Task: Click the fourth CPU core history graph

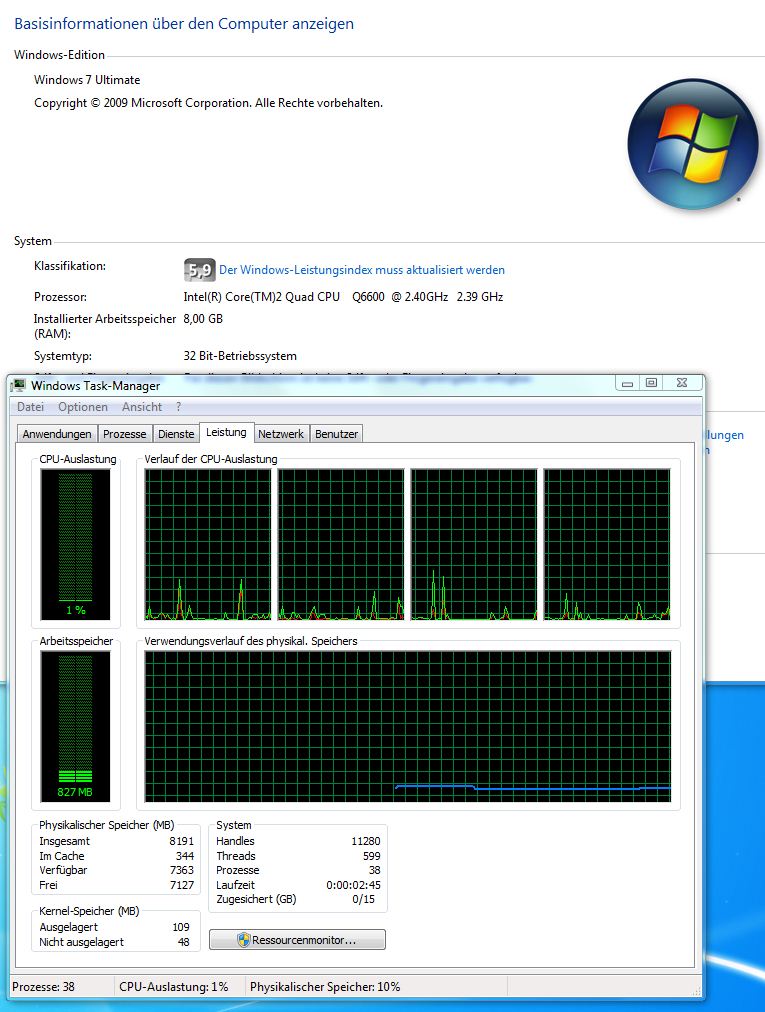Action: point(607,544)
